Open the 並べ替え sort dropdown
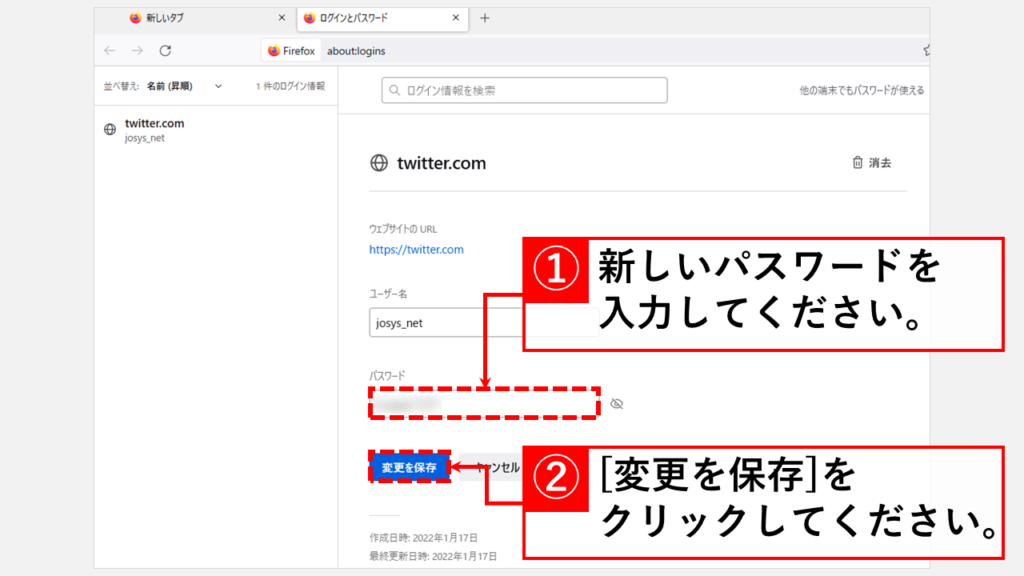Image resolution: width=1024 pixels, height=576 pixels. 170,86
